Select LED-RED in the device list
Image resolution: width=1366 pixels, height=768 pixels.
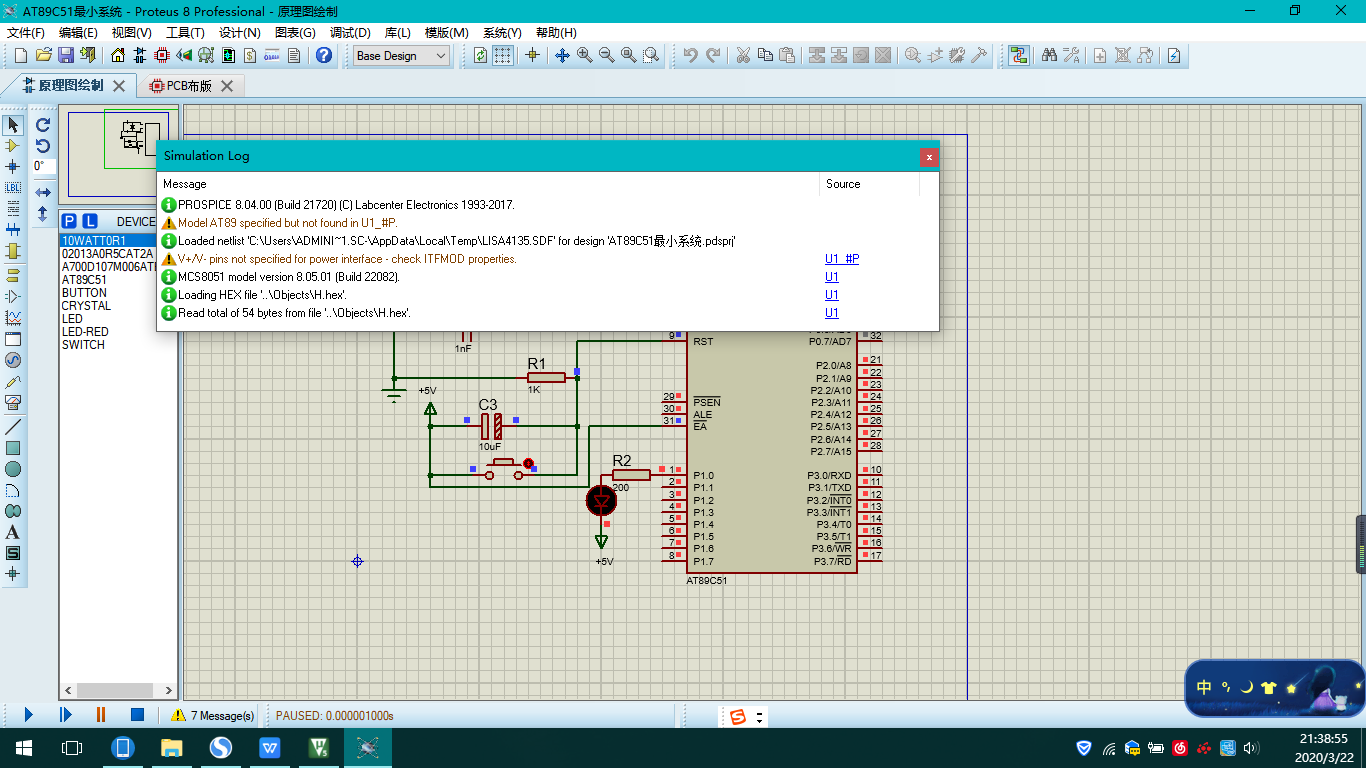click(85, 332)
